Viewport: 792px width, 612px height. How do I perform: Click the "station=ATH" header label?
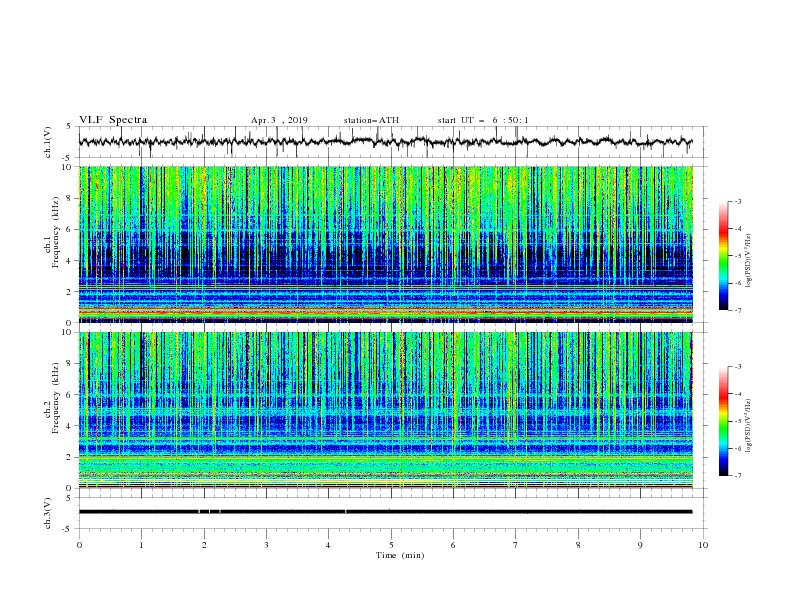(371, 120)
